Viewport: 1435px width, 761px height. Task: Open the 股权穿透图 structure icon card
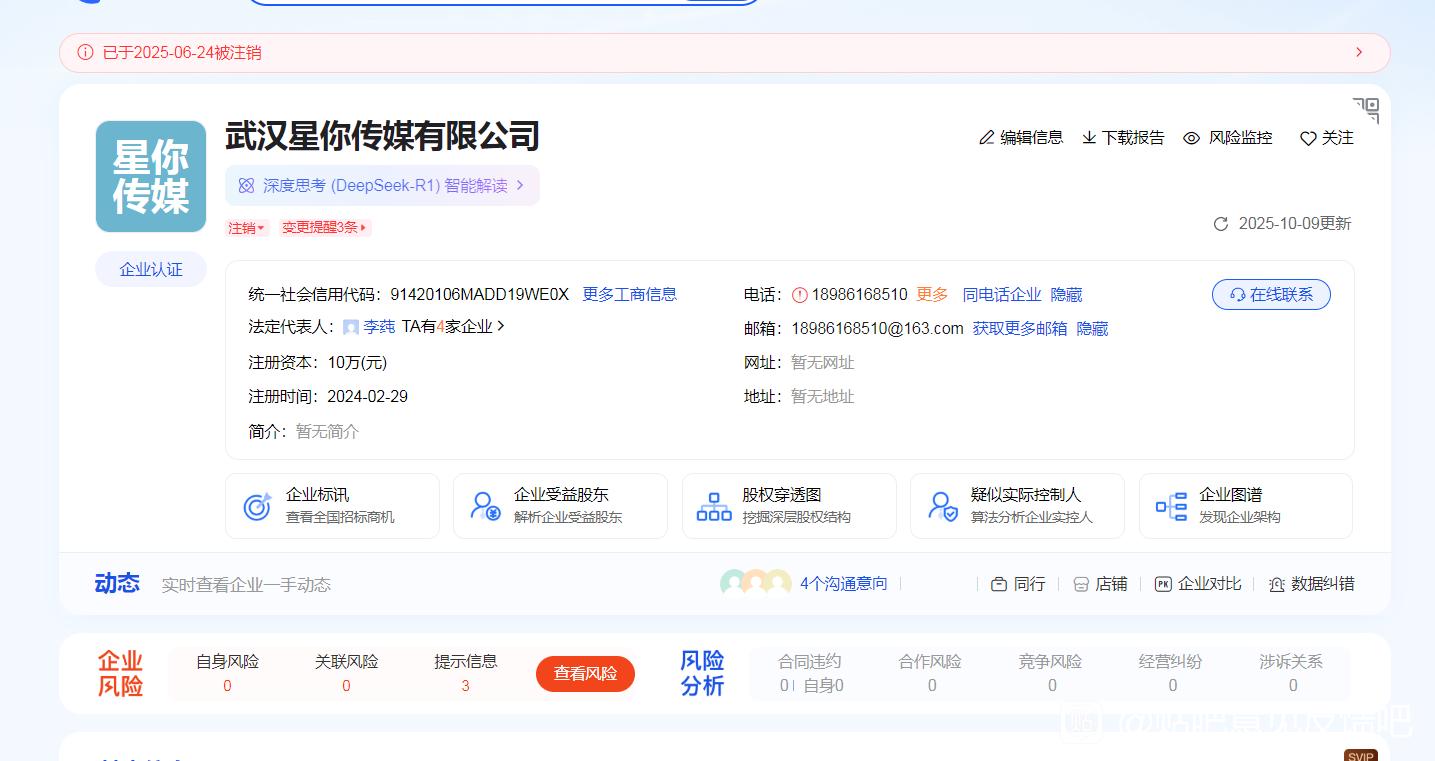(714, 506)
